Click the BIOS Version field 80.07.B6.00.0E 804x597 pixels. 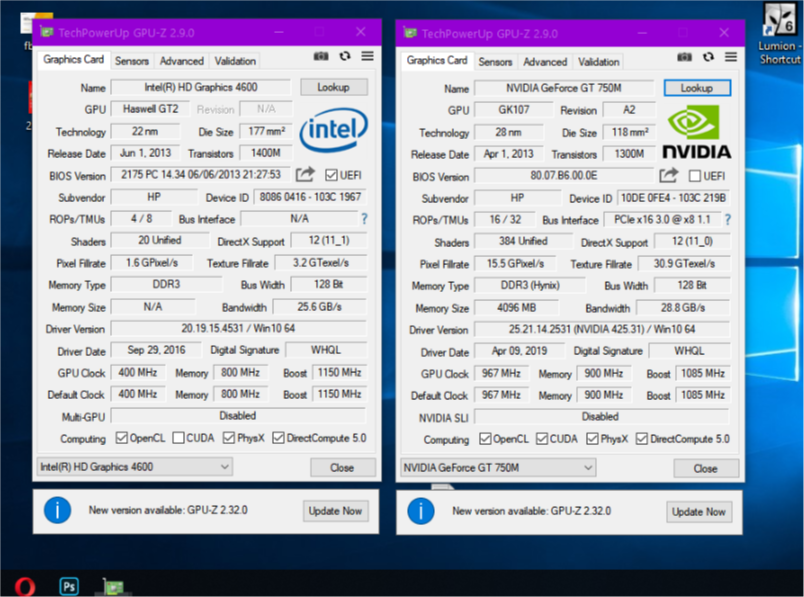click(564, 175)
